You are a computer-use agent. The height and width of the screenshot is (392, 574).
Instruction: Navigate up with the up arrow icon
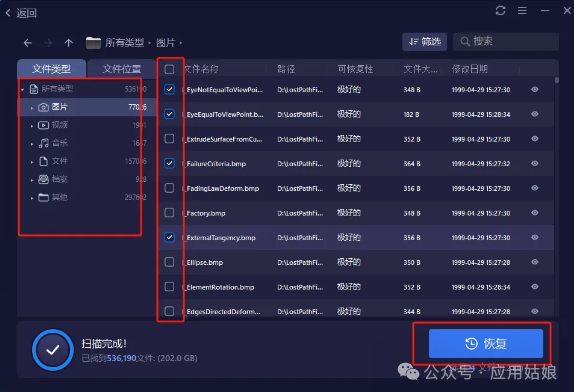(x=68, y=43)
